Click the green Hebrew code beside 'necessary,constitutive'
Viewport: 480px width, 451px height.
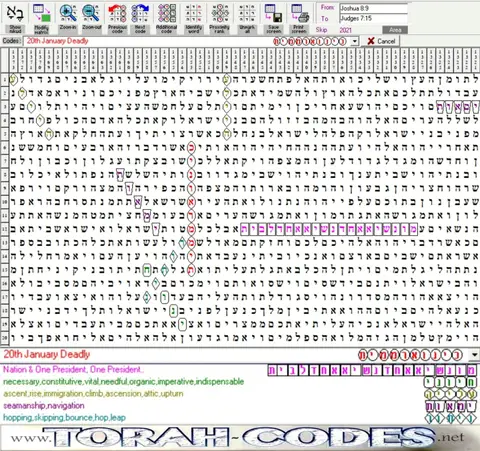(x=450, y=382)
